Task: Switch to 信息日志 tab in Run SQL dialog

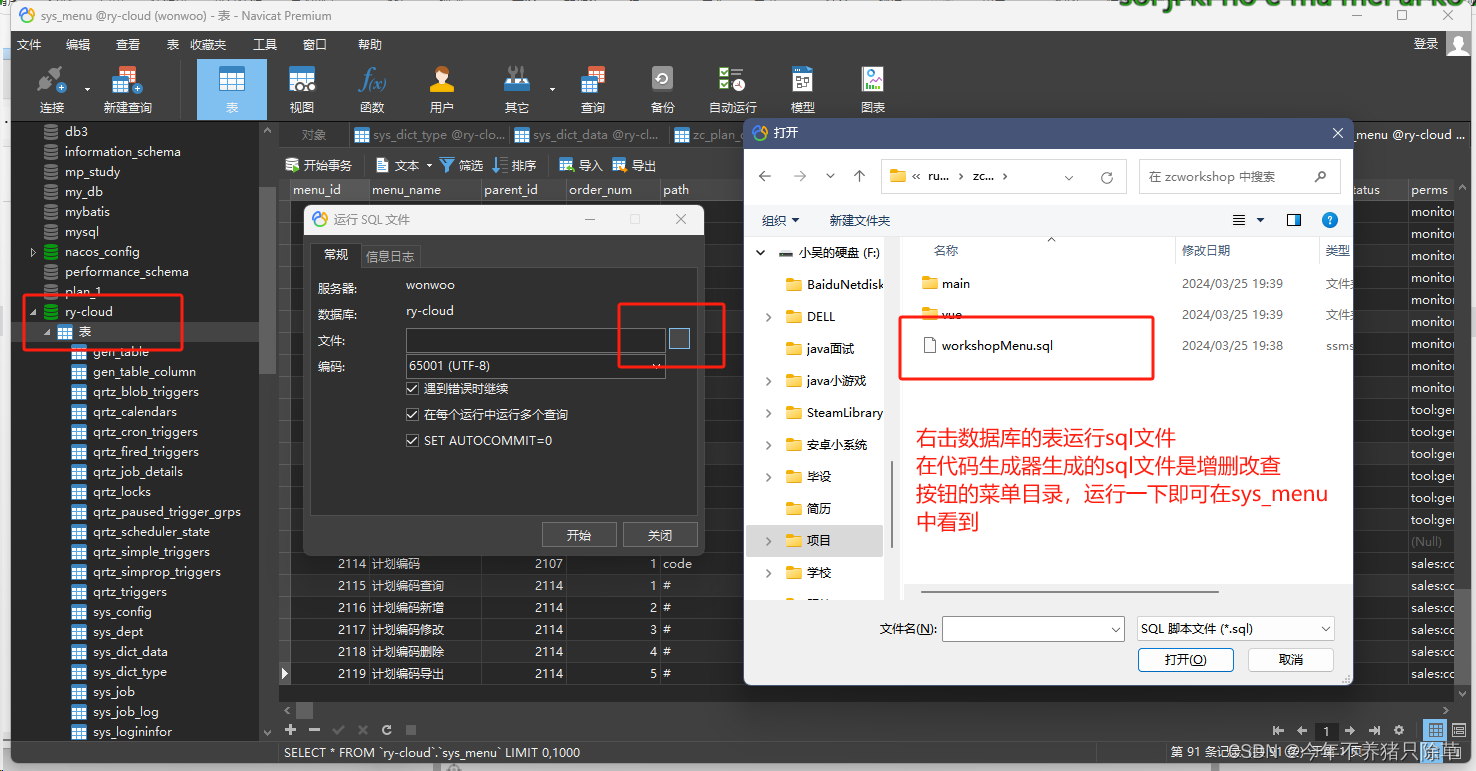Action: [x=390, y=256]
